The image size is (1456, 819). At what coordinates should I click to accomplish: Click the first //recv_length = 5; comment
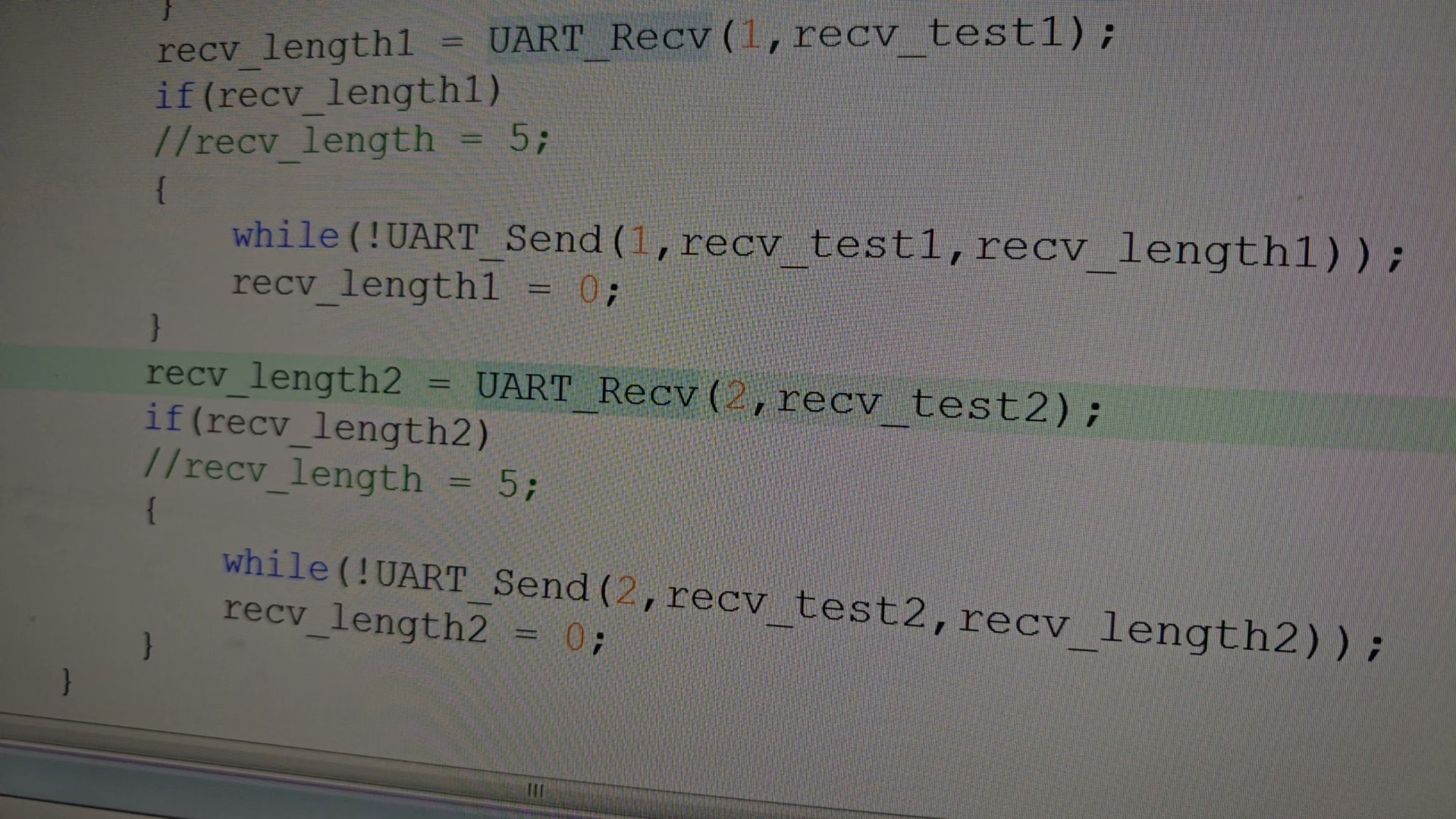pos(353,140)
